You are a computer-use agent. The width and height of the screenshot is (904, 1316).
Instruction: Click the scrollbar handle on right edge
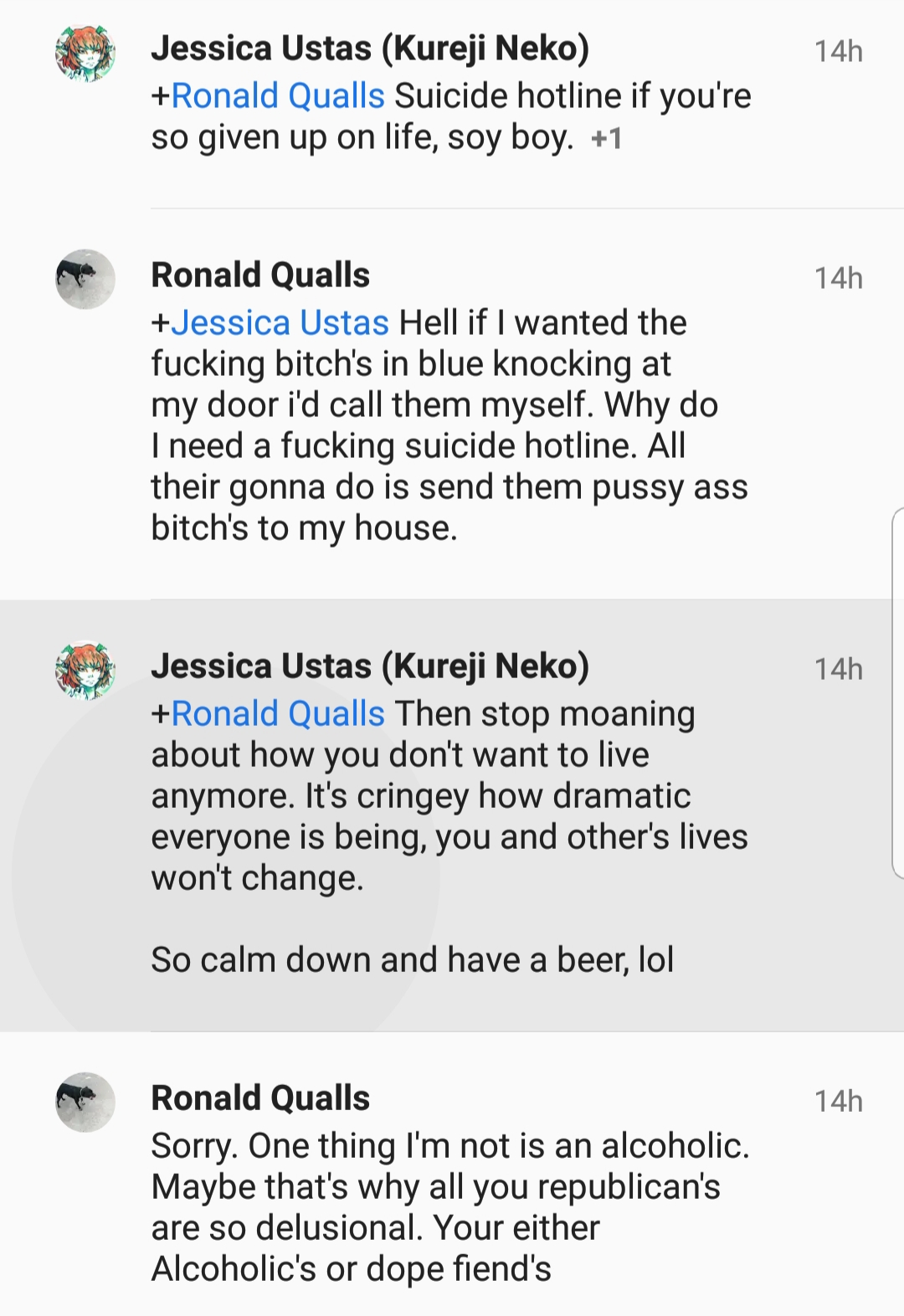pyautogui.click(x=898, y=692)
